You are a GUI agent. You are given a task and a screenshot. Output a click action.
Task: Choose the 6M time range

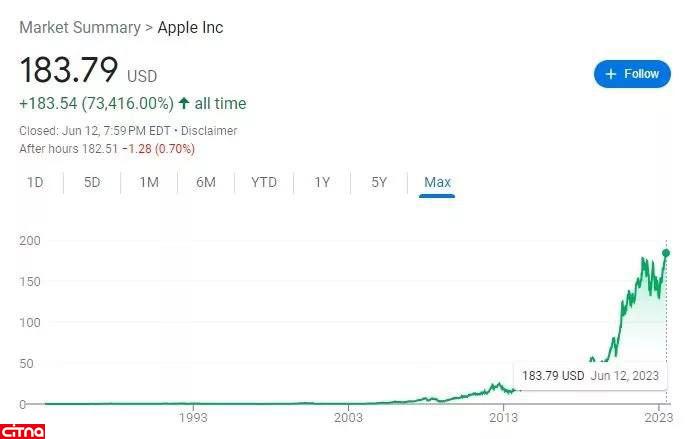coord(206,182)
